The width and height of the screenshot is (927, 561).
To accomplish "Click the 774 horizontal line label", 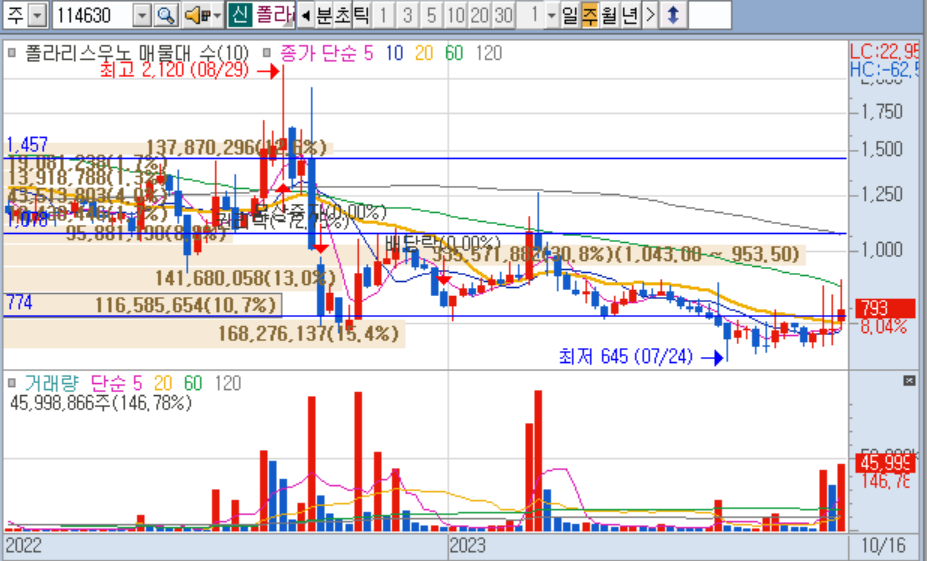I will (20, 303).
